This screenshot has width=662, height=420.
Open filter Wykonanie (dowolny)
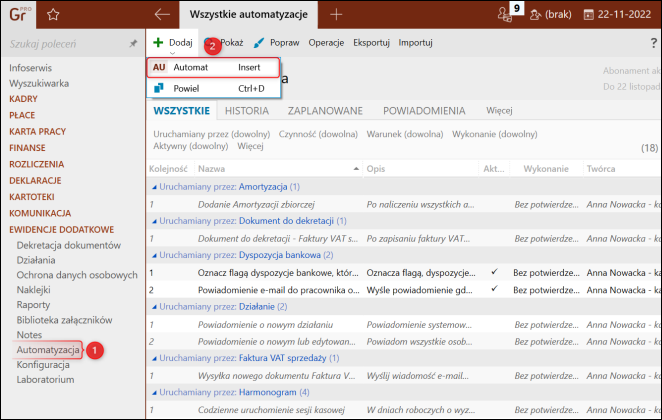coord(494,134)
